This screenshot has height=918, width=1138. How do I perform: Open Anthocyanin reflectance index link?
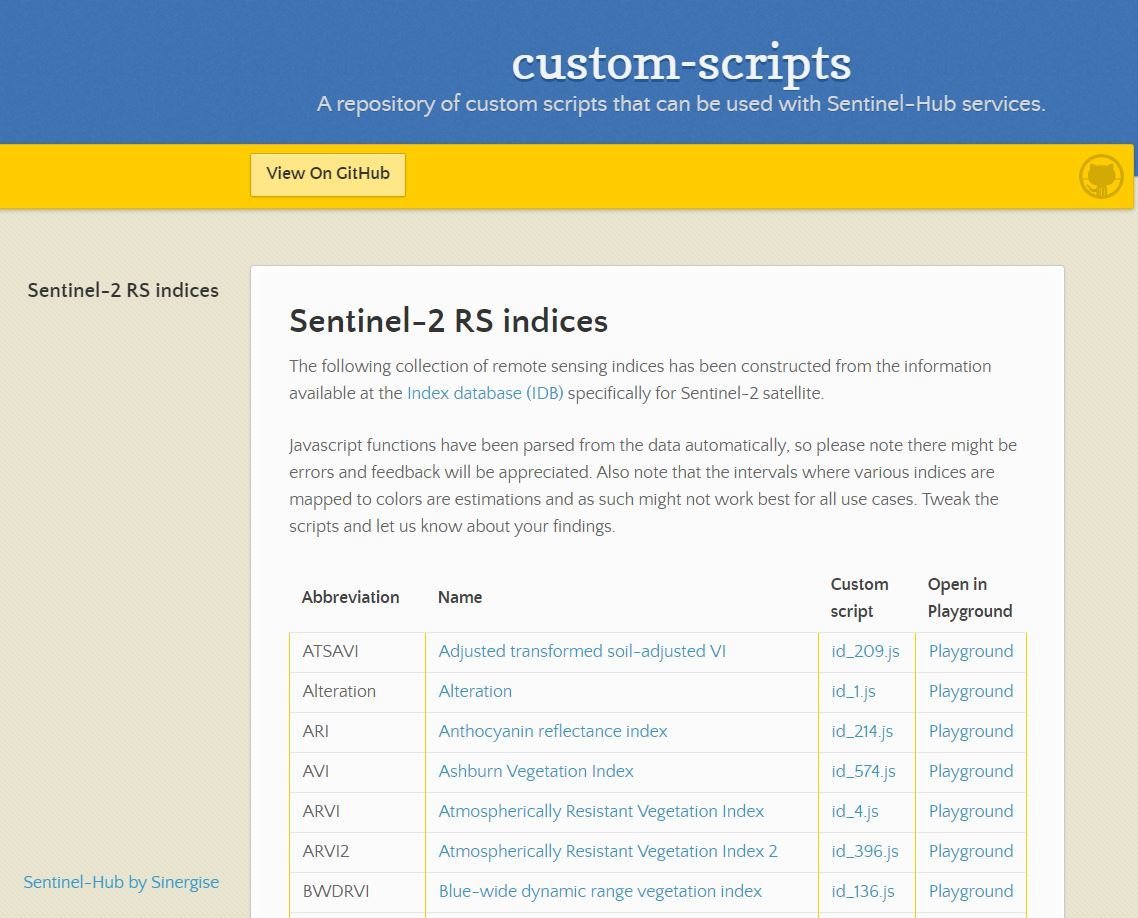[553, 731]
